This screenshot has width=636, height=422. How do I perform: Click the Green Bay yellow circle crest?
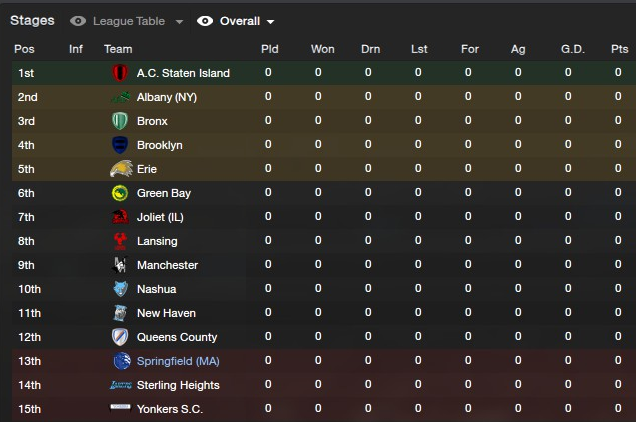coord(120,193)
